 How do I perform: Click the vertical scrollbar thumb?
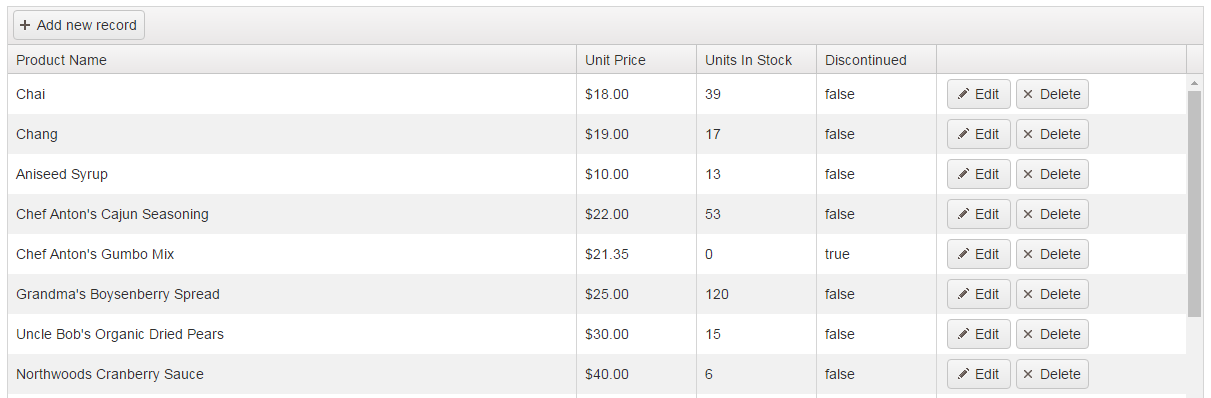click(x=1194, y=204)
